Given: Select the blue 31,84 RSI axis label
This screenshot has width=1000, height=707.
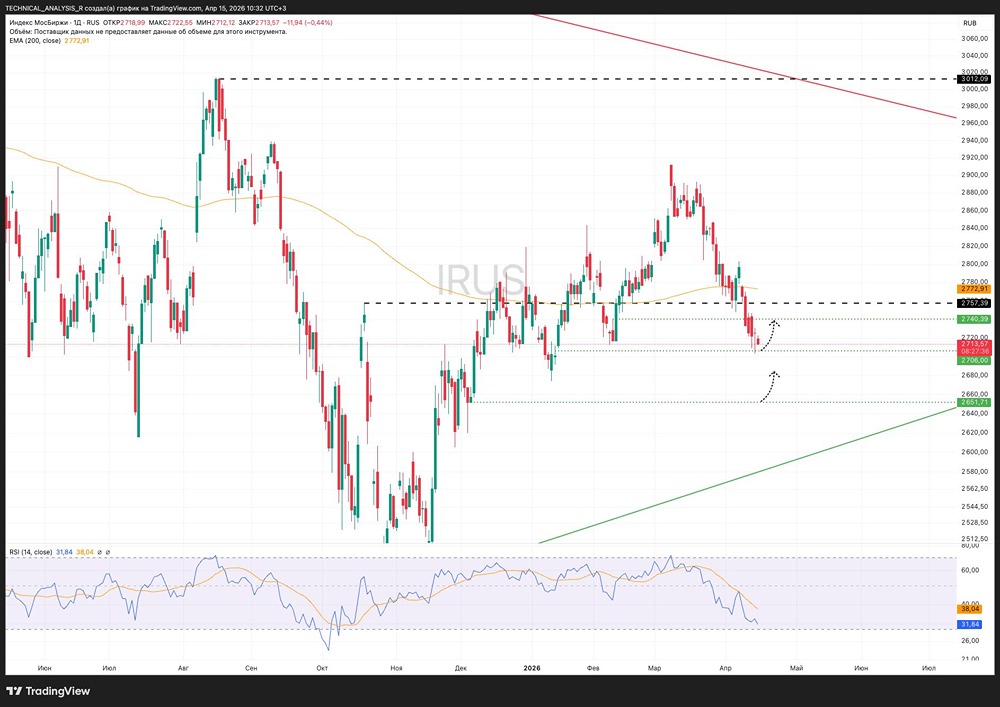Looking at the screenshot, I should (x=969, y=624).
